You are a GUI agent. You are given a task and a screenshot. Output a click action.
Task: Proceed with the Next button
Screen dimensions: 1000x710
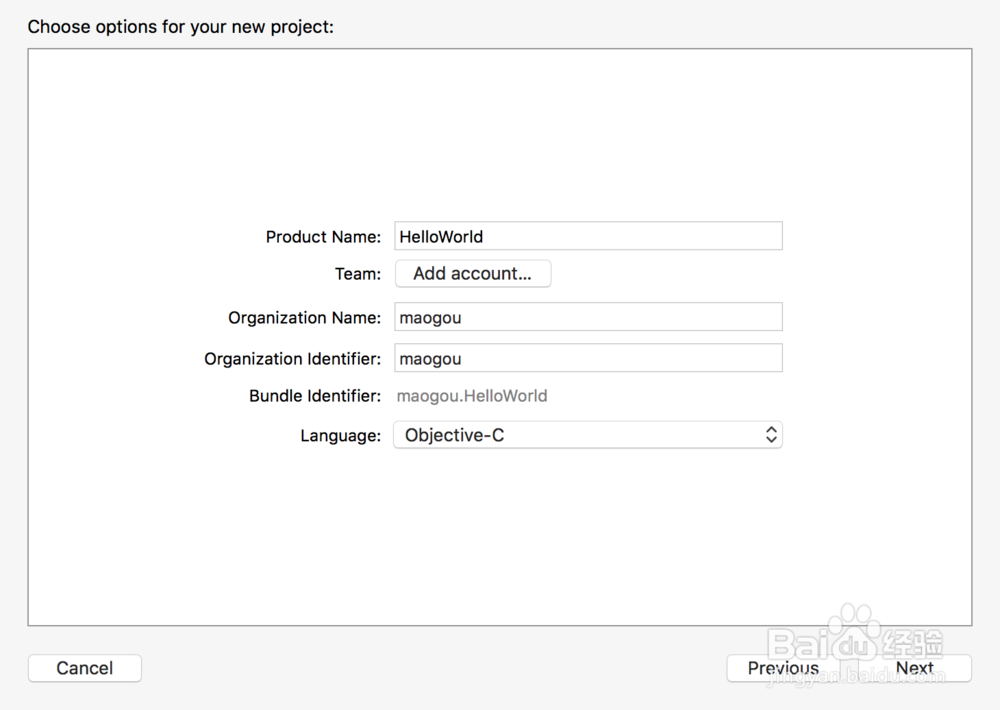[x=914, y=668]
